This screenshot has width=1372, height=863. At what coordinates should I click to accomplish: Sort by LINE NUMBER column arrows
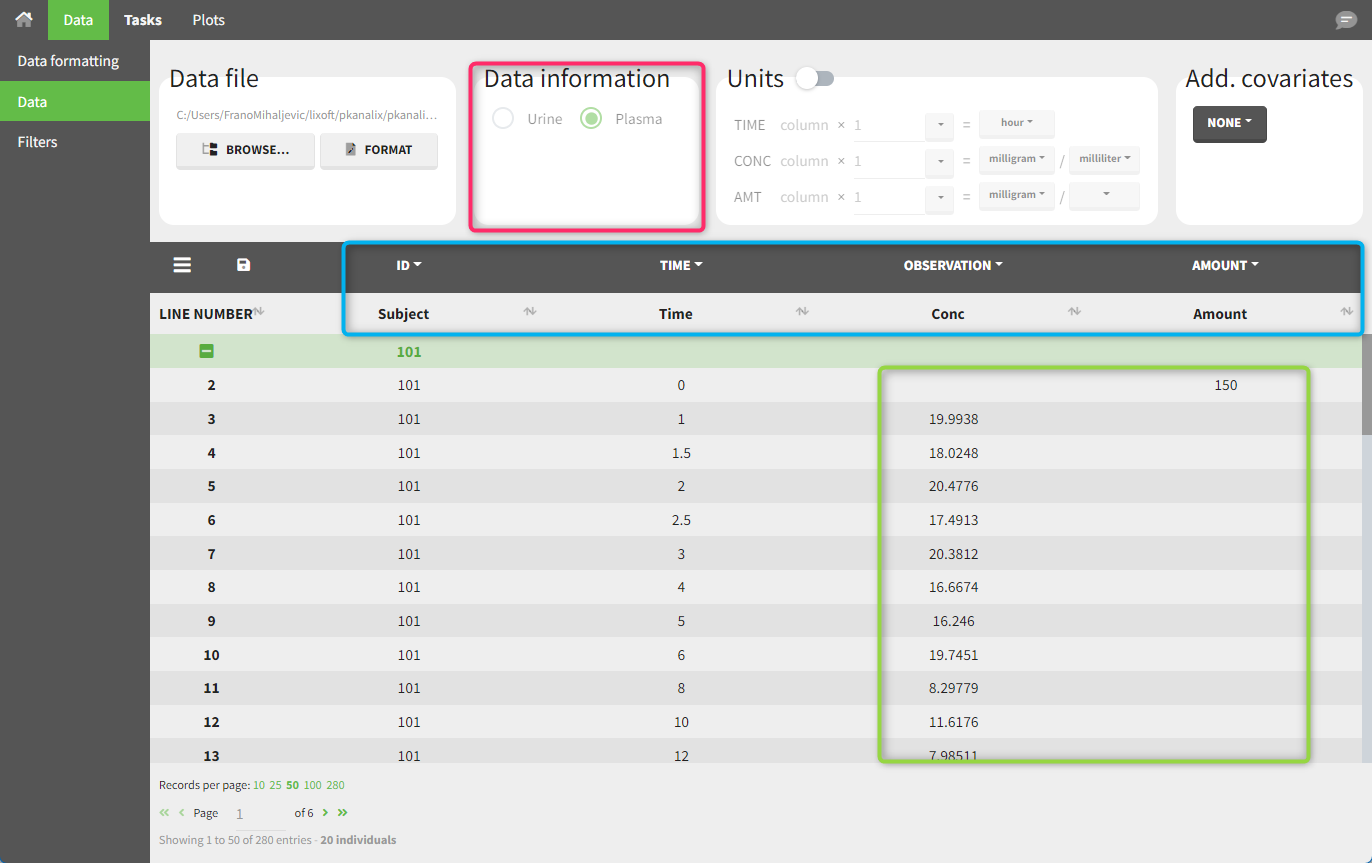pyautogui.click(x=259, y=312)
